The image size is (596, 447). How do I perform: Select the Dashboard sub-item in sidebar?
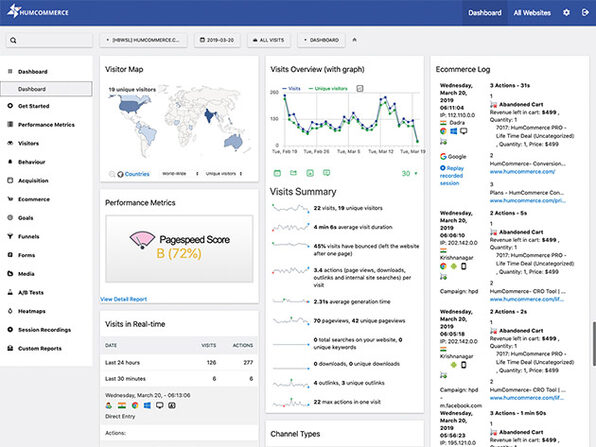pyautogui.click(x=46, y=89)
